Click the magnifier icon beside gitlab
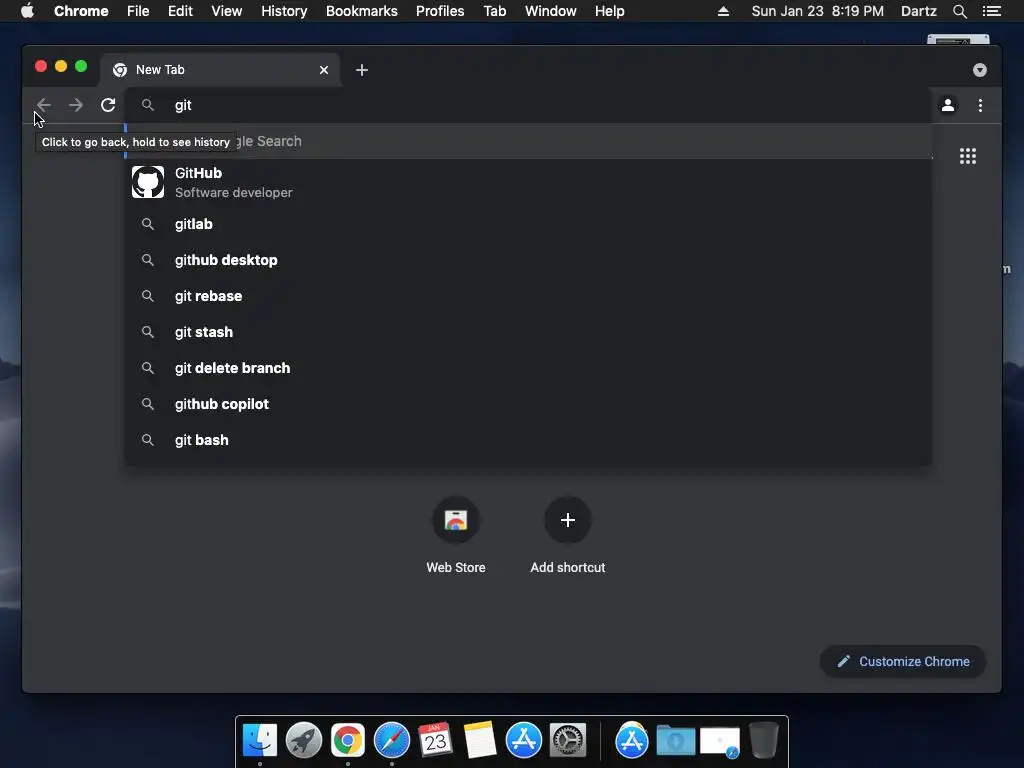The image size is (1024, 768). pyautogui.click(x=148, y=224)
